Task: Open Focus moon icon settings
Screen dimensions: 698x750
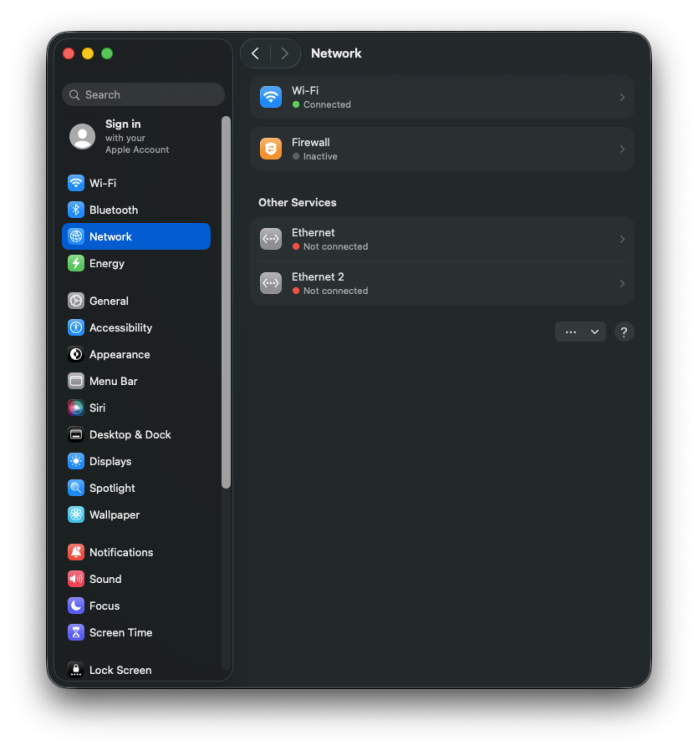Action: pos(76,606)
